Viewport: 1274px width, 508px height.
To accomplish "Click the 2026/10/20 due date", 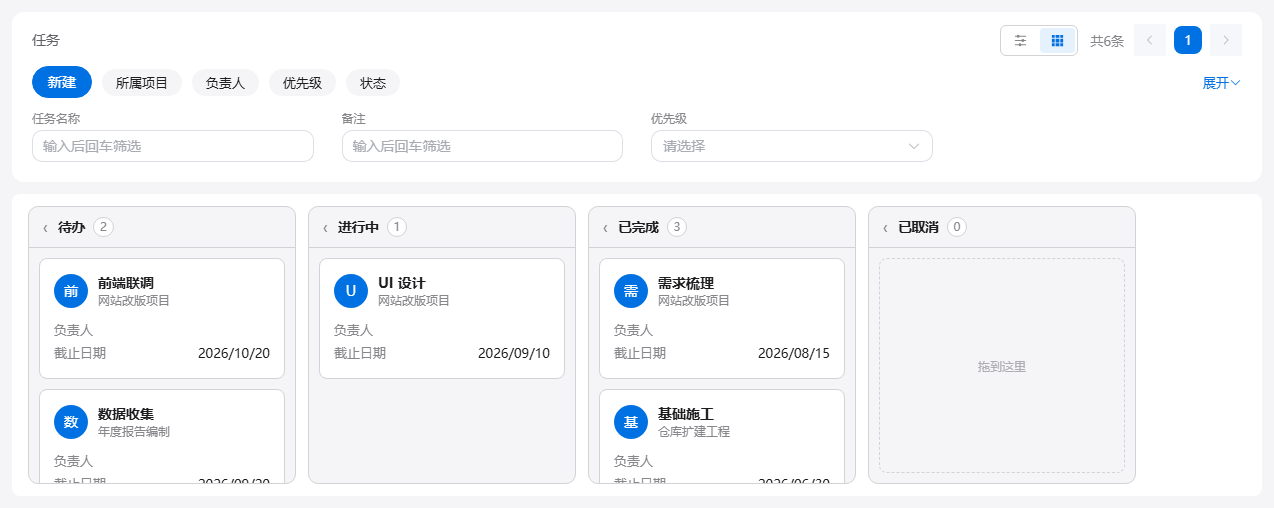I will [x=234, y=353].
